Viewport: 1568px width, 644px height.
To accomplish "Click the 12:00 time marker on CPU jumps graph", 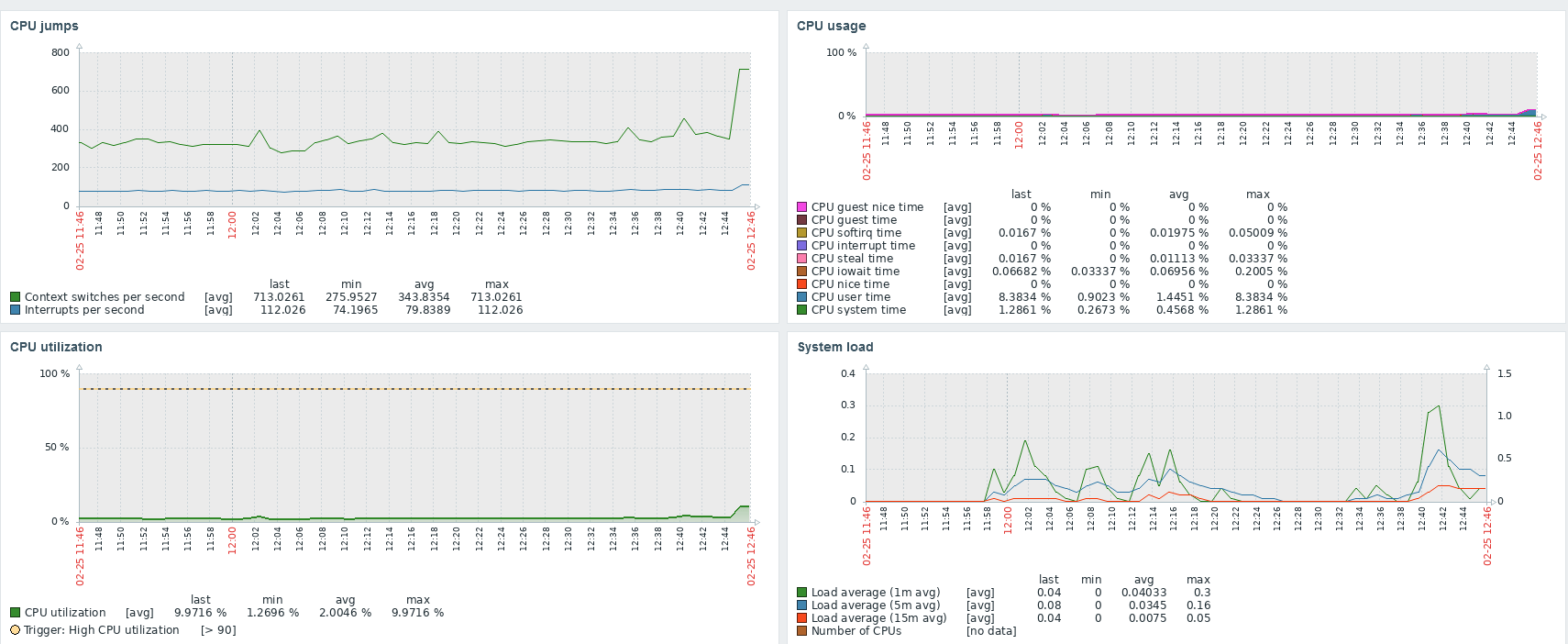I will [x=233, y=224].
